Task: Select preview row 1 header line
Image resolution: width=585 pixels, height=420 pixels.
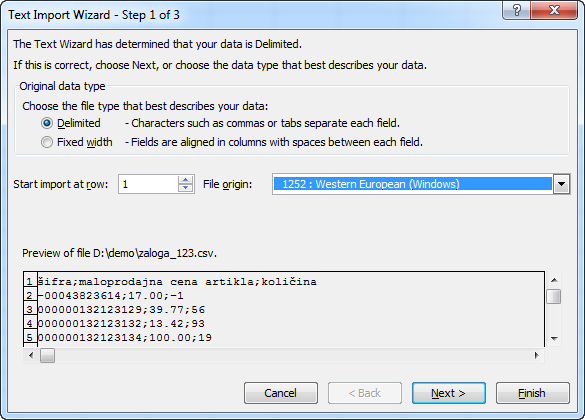Action: click(x=177, y=282)
